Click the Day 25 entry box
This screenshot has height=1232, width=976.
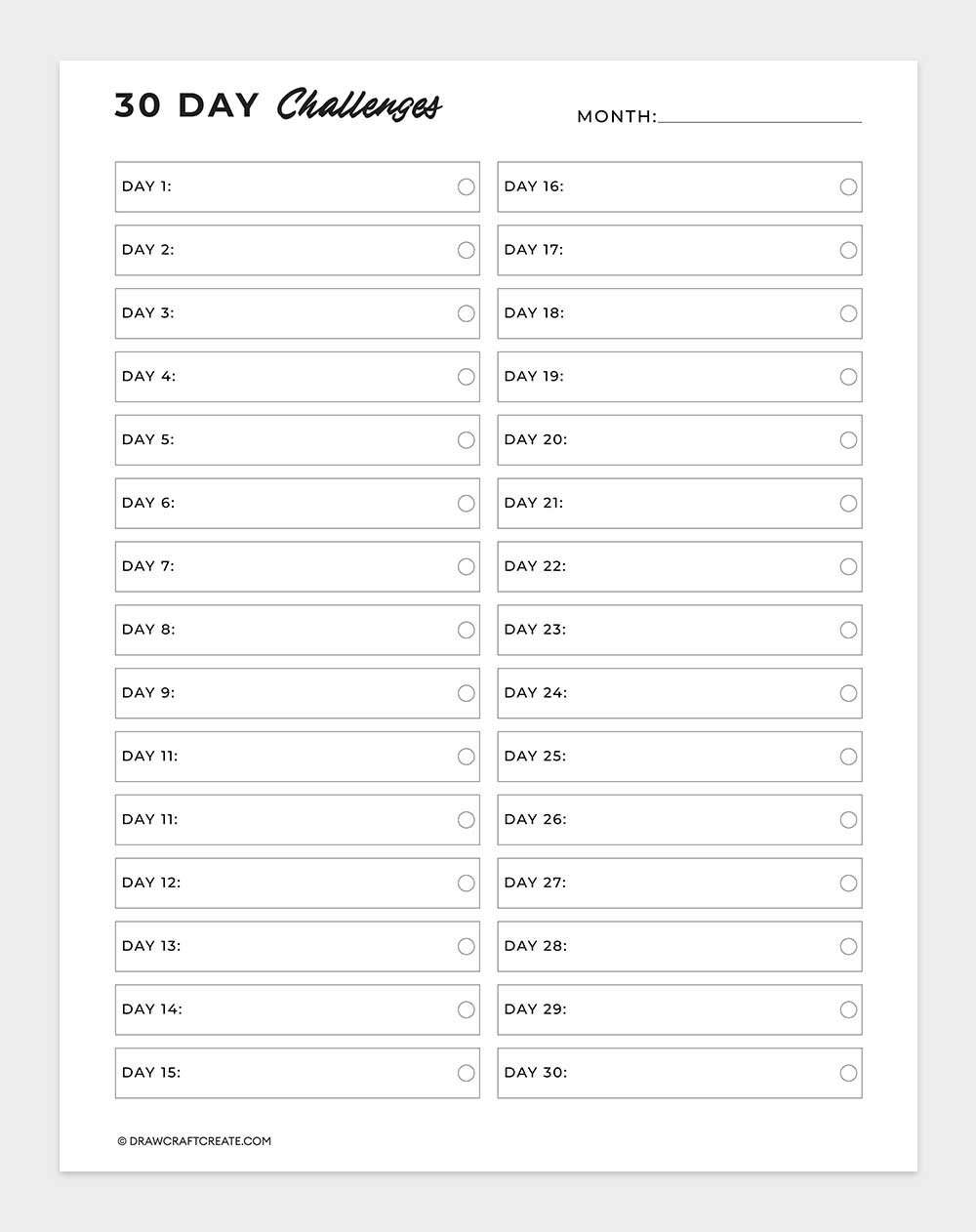[x=680, y=757]
